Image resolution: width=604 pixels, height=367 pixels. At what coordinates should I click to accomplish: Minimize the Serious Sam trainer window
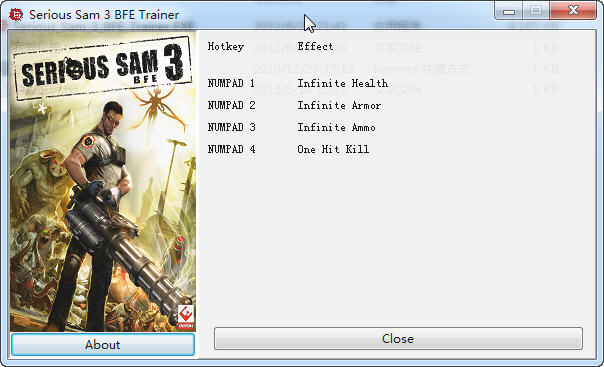pos(509,10)
